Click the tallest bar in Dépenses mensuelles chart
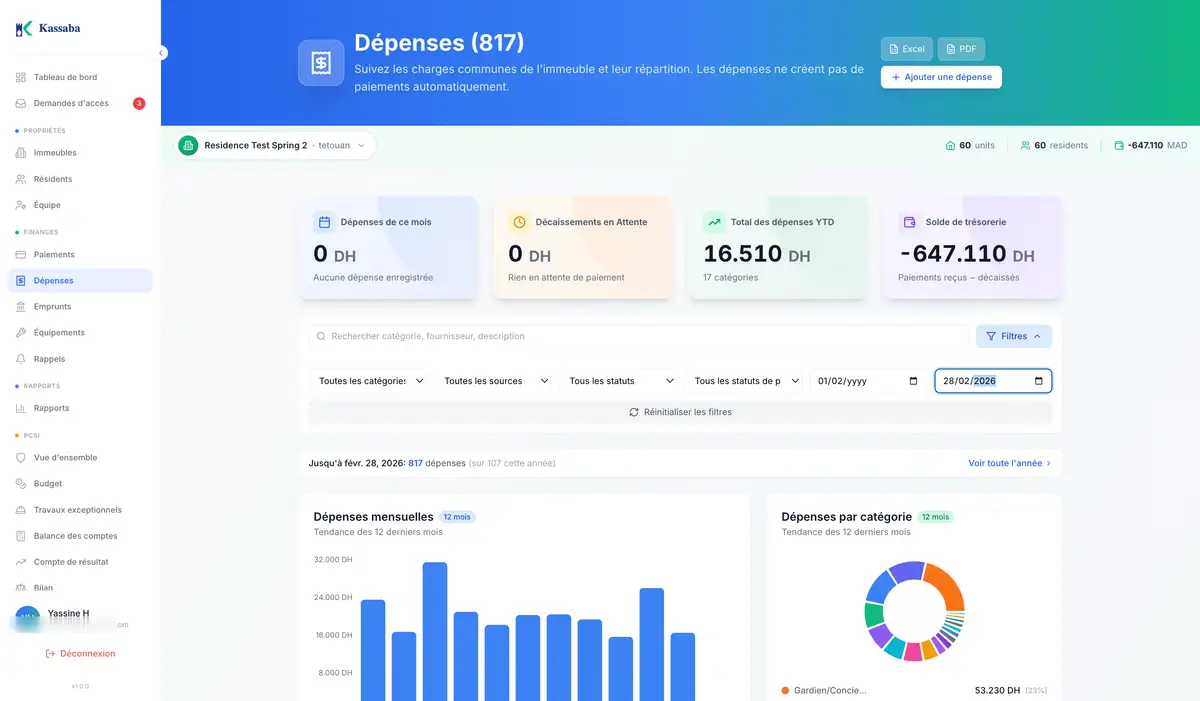This screenshot has height=701, width=1200. [435, 631]
